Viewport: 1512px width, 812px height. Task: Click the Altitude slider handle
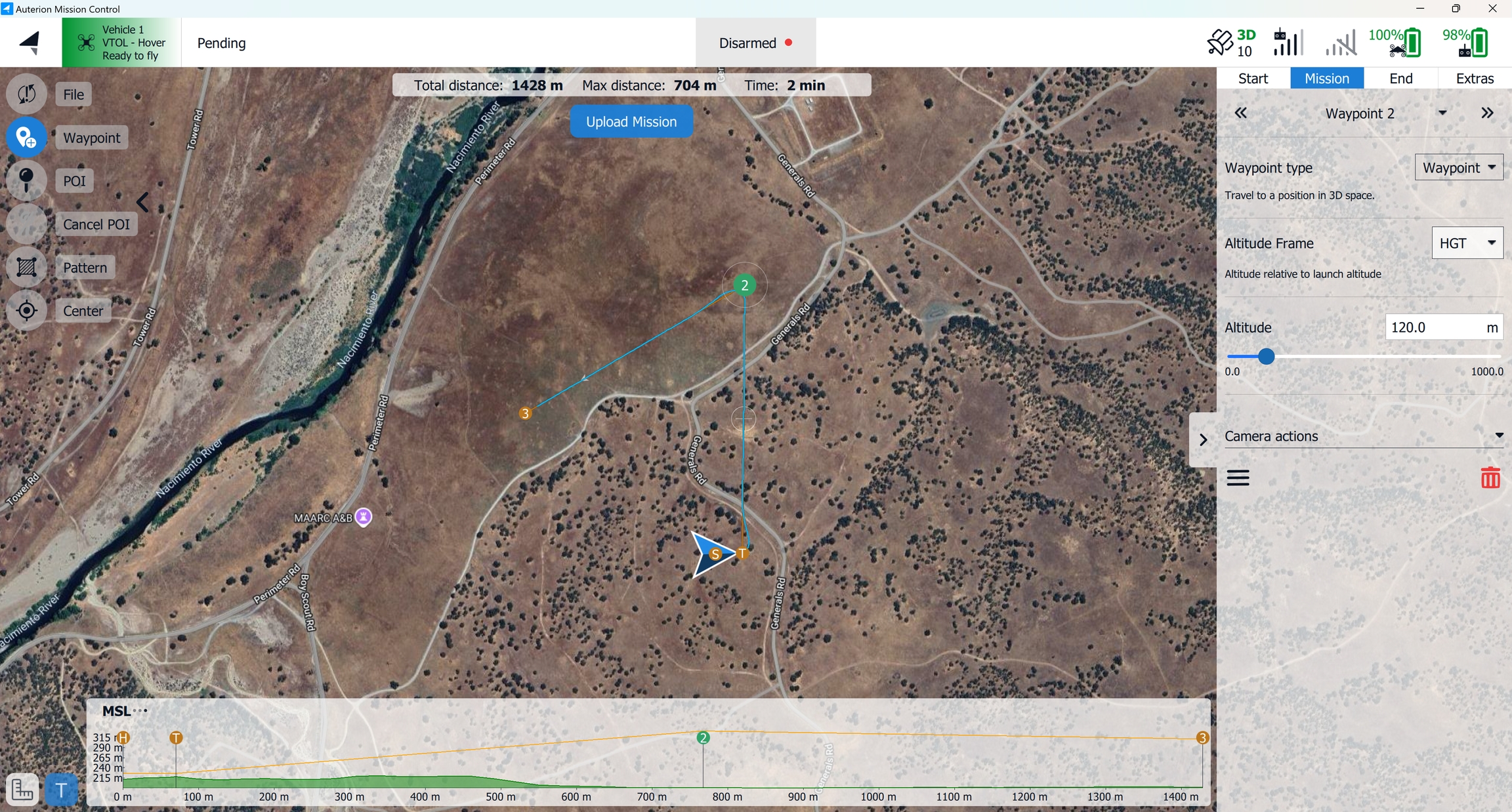pos(1266,356)
